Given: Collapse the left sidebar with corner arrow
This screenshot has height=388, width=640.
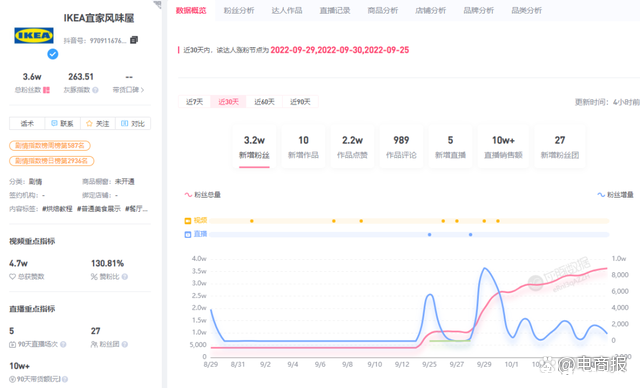Looking at the screenshot, I should 157,4.
